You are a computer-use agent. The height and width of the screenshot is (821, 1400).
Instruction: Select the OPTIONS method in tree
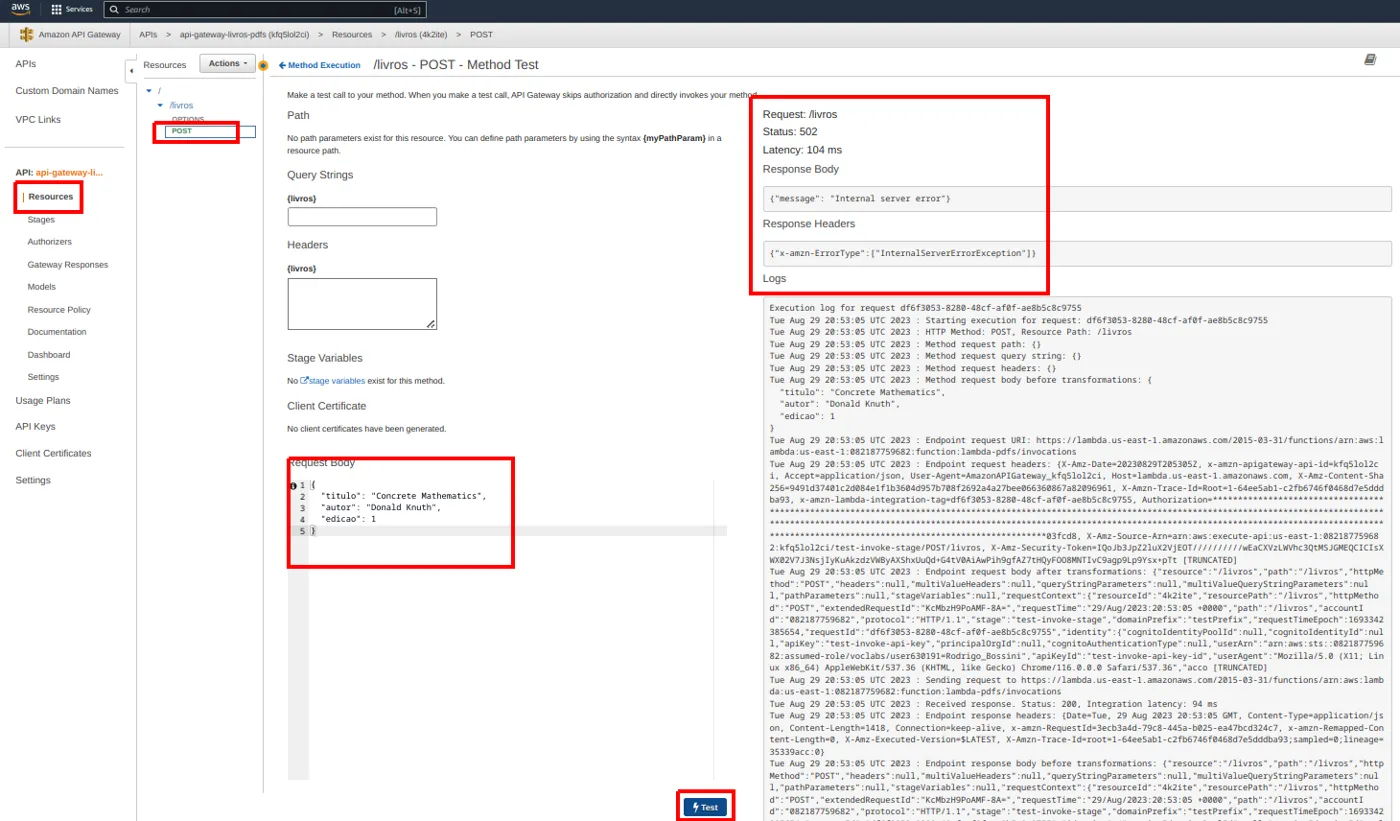tap(187, 119)
